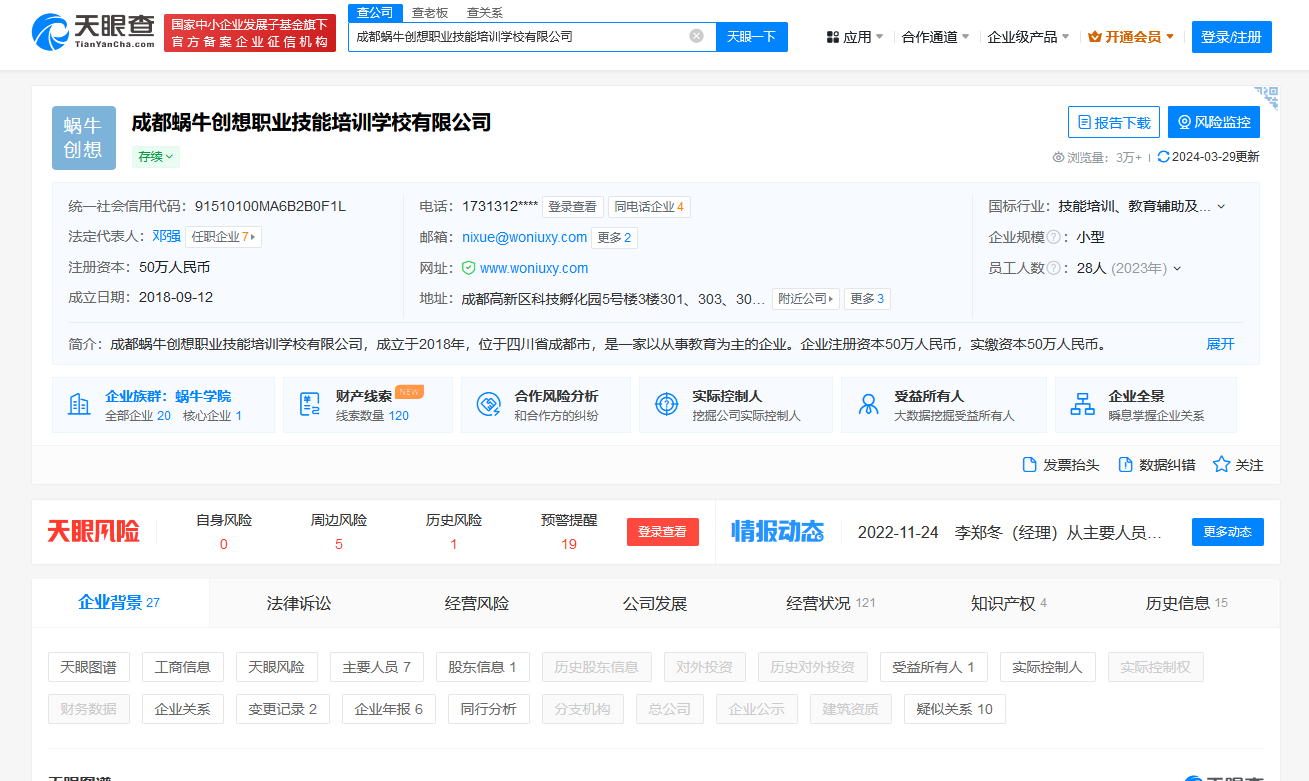Clear the search box with the X icon

[696, 36]
